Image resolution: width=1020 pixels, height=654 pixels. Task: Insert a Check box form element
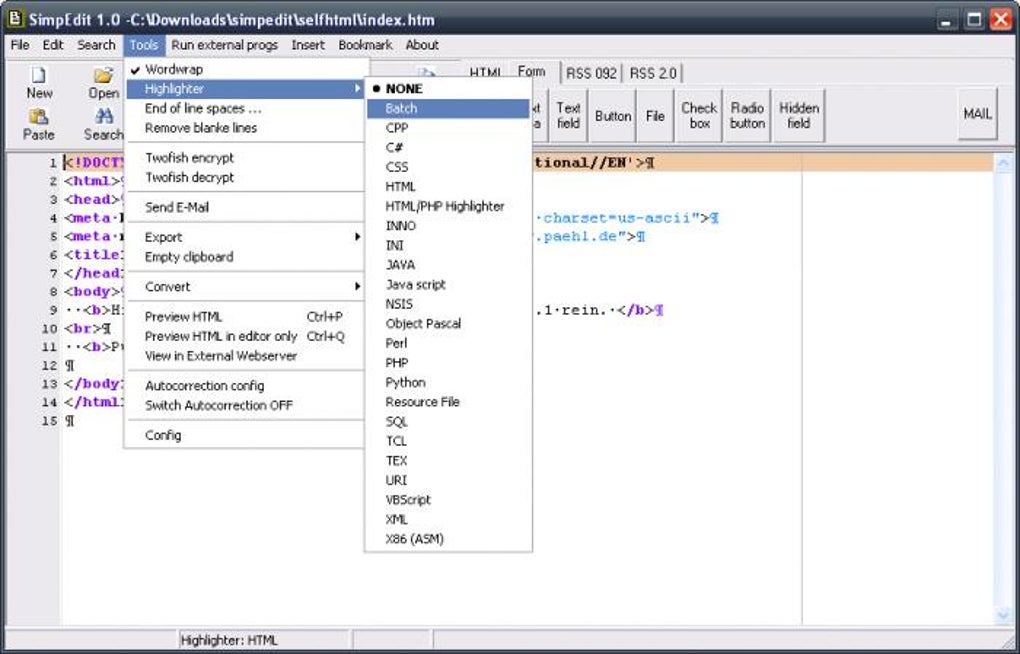coord(698,114)
